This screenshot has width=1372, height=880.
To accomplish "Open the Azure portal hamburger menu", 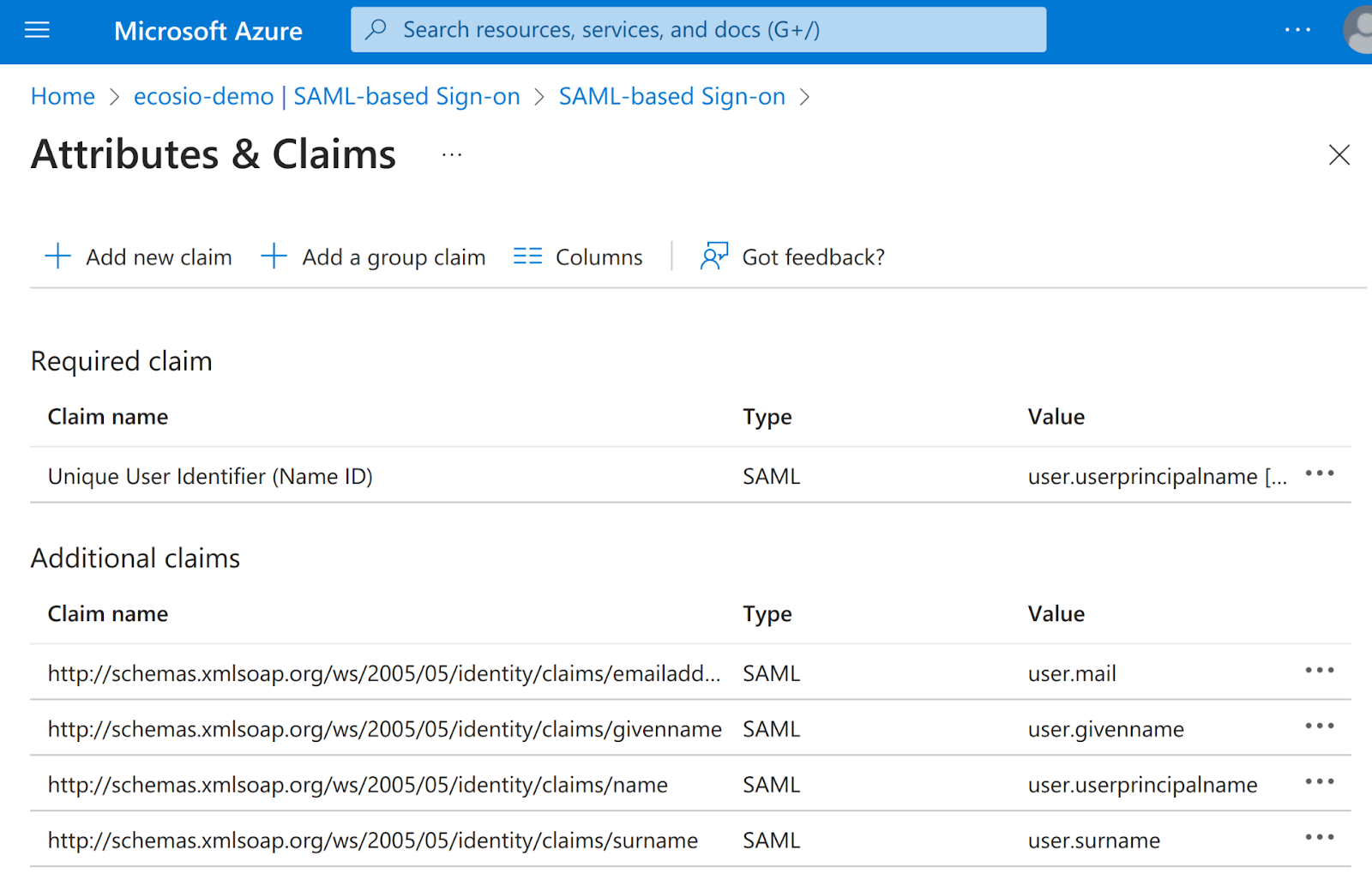I will coord(37,31).
